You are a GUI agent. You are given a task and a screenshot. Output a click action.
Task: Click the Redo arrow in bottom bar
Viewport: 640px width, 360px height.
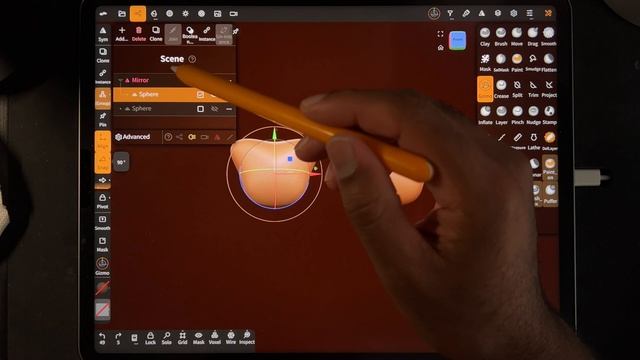pos(118,338)
